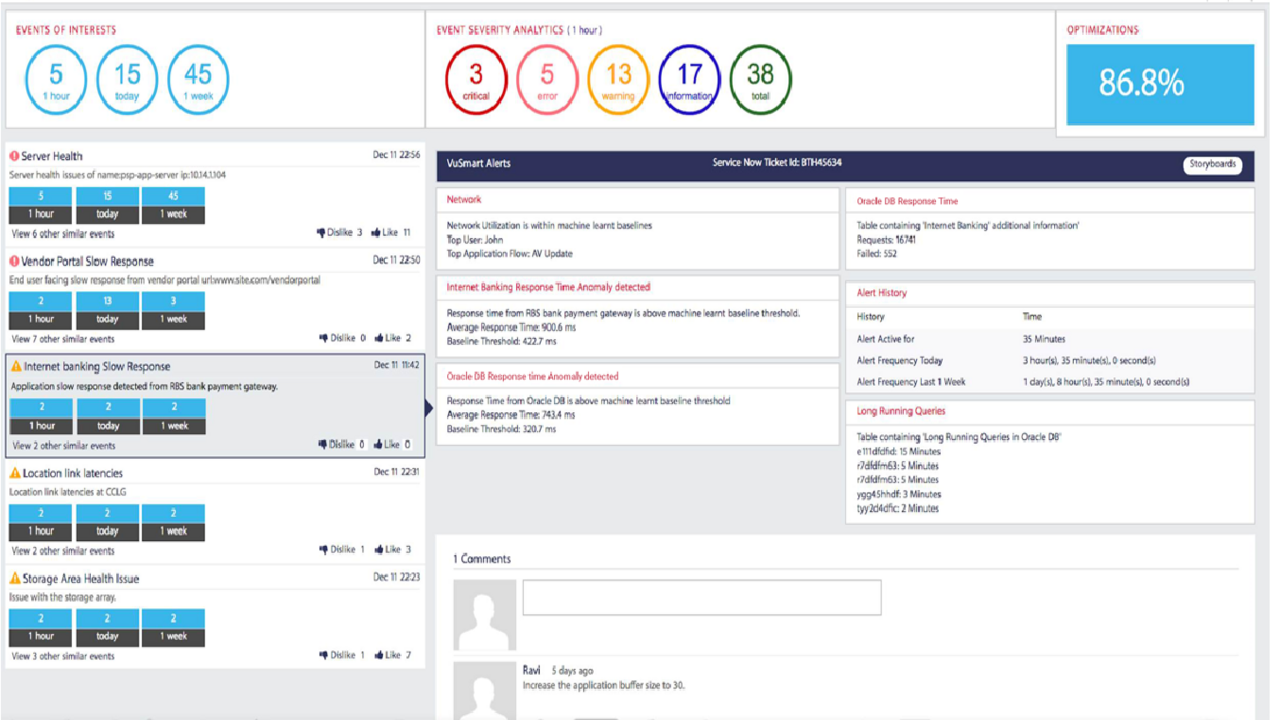Click thumbs-down Dislike icon on Vendor Portal event

click(324, 339)
